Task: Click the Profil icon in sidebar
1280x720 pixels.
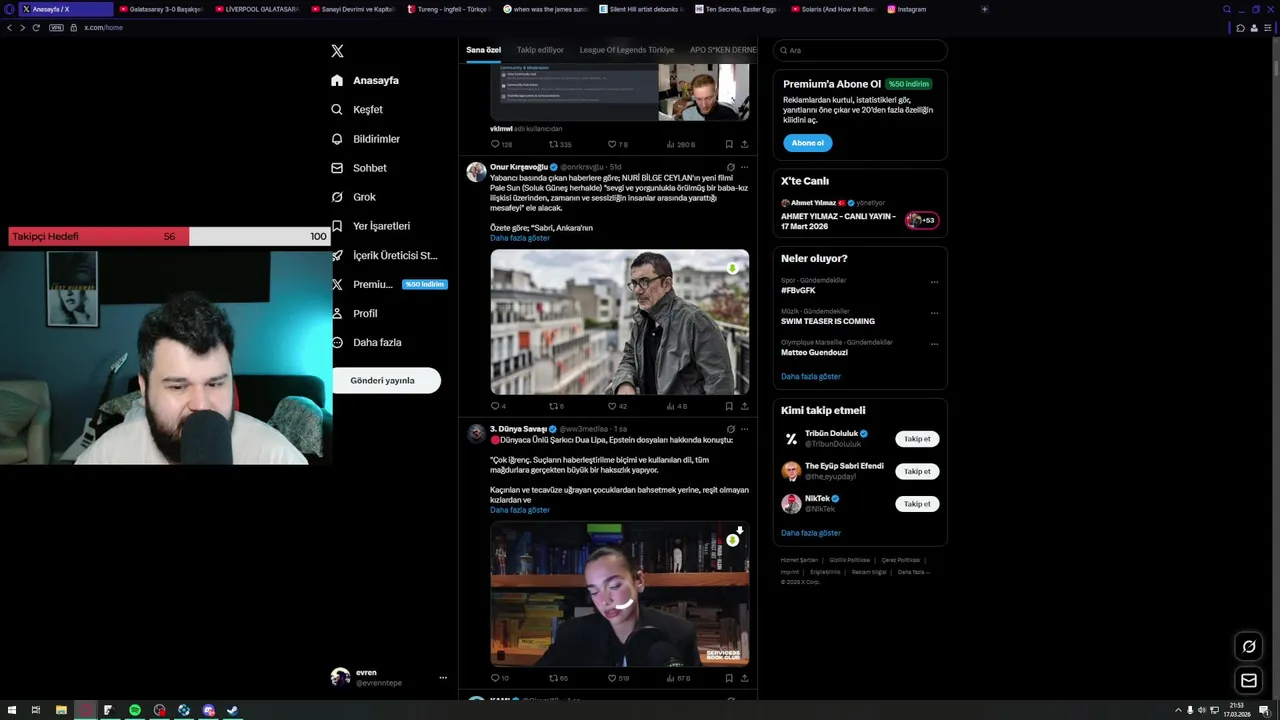Action: coord(337,313)
